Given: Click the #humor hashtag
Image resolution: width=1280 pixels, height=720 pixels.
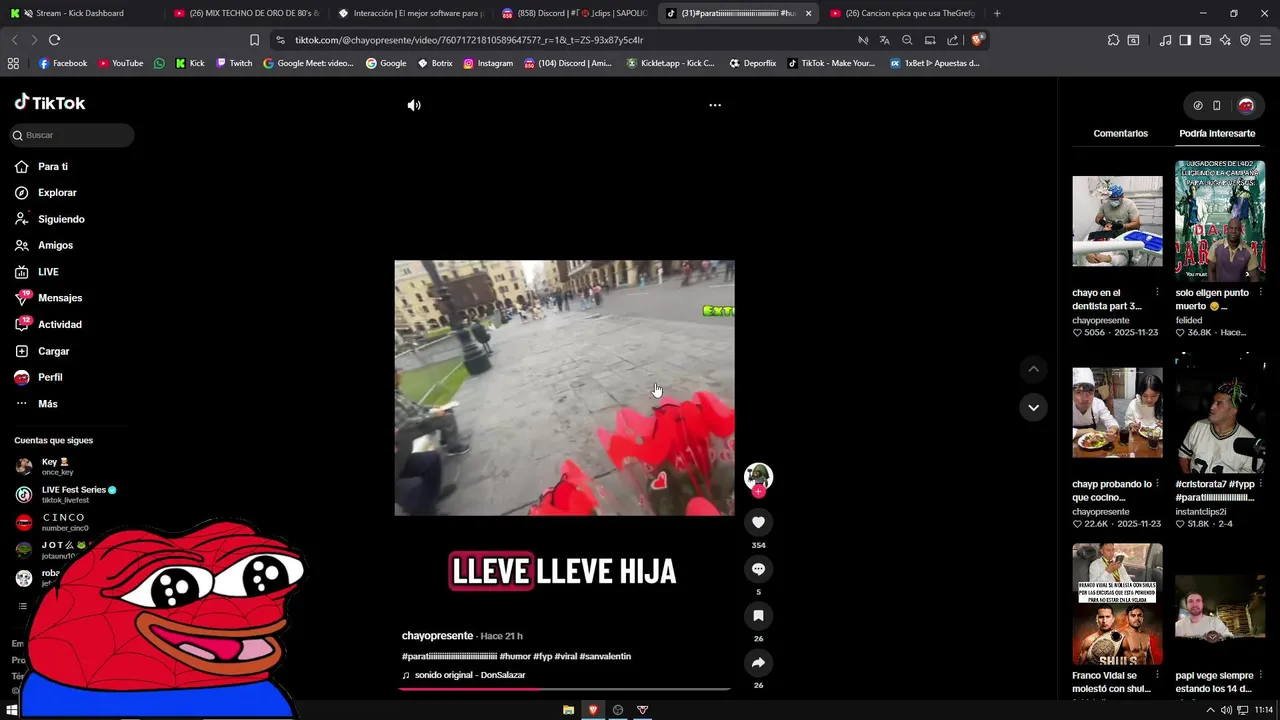Looking at the screenshot, I should [515, 656].
